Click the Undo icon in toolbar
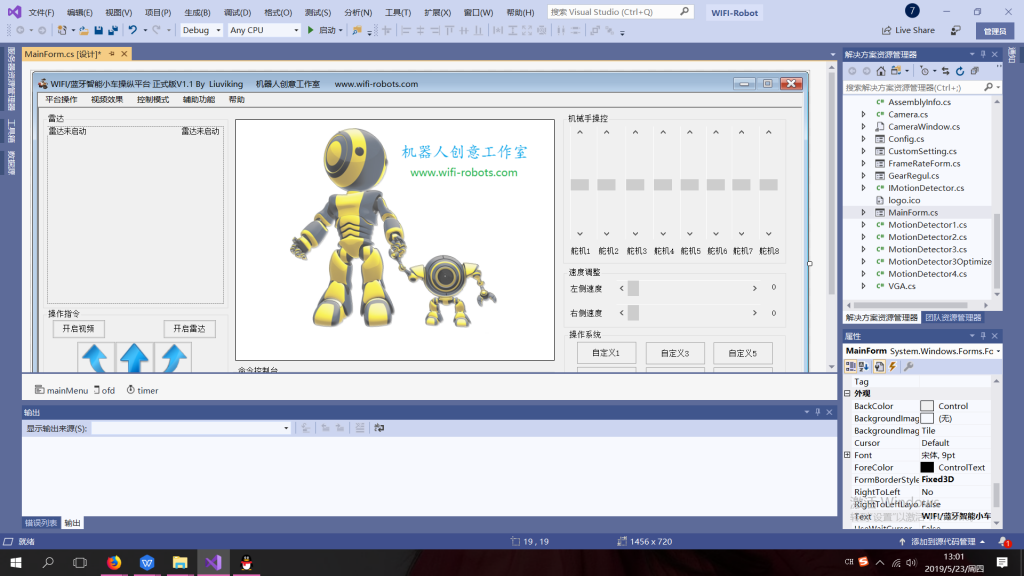 (x=132, y=30)
